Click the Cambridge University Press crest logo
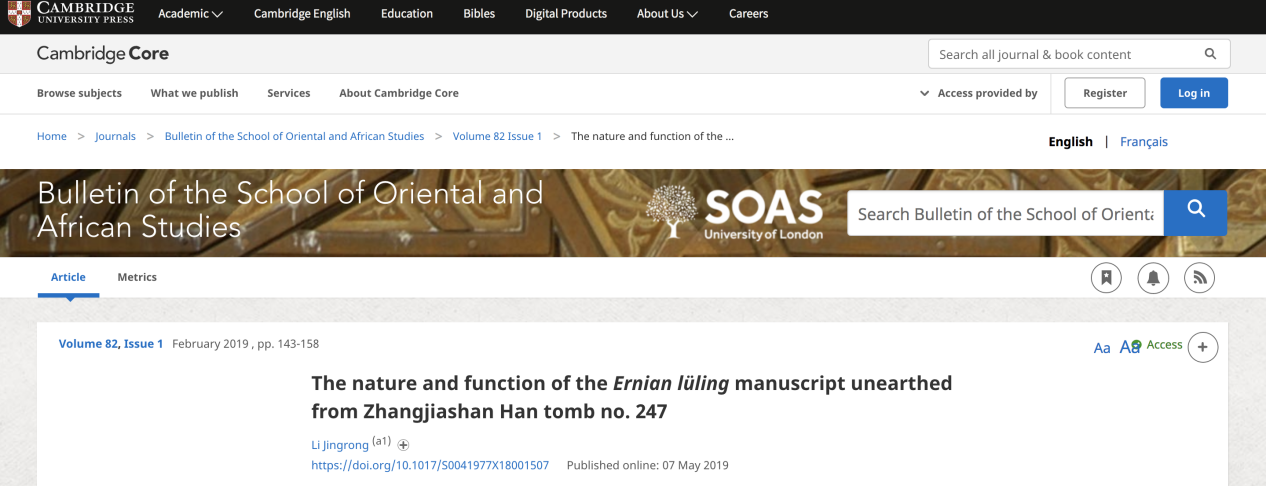1266x486 pixels. click(18, 14)
